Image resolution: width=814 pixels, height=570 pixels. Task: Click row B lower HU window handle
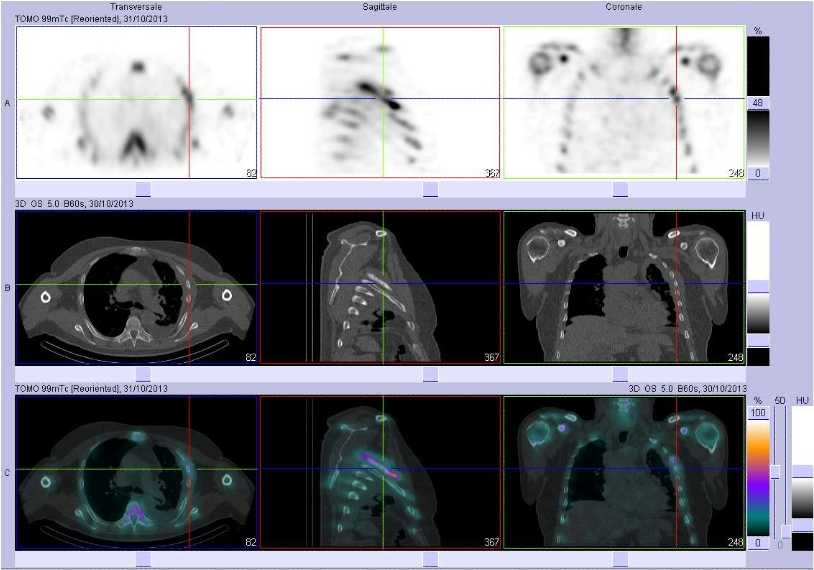758,341
